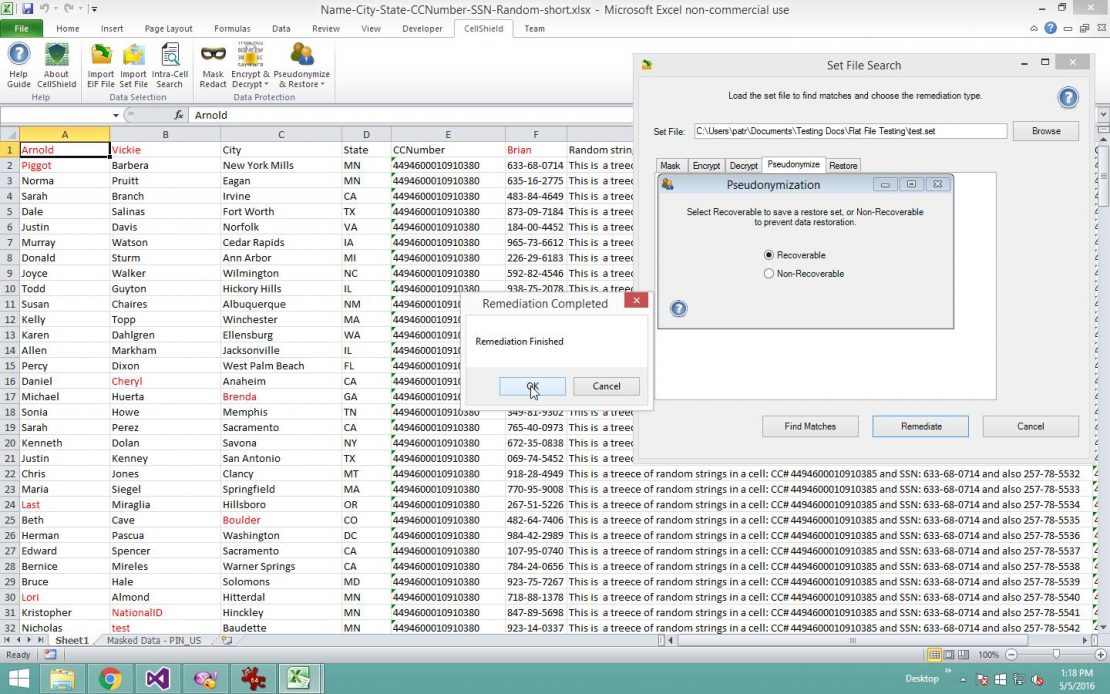The width and height of the screenshot is (1110, 694).
Task: Open Intra-Cell Search tool
Action: click(x=170, y=65)
